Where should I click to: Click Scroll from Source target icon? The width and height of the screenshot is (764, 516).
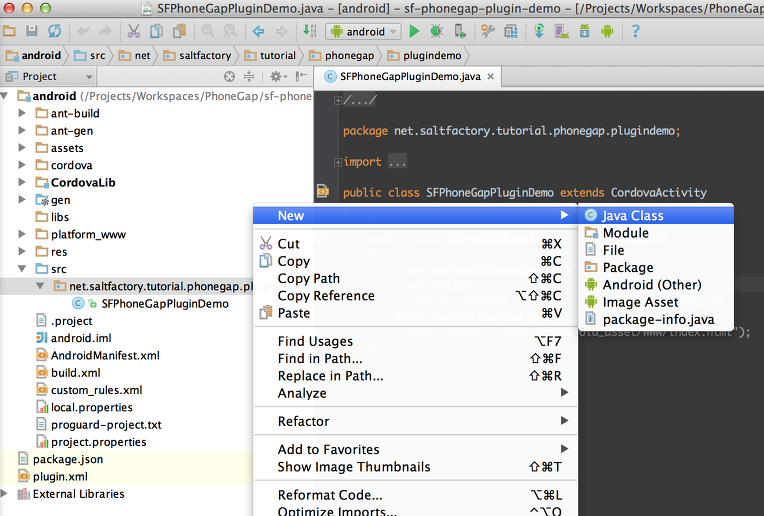point(229,76)
